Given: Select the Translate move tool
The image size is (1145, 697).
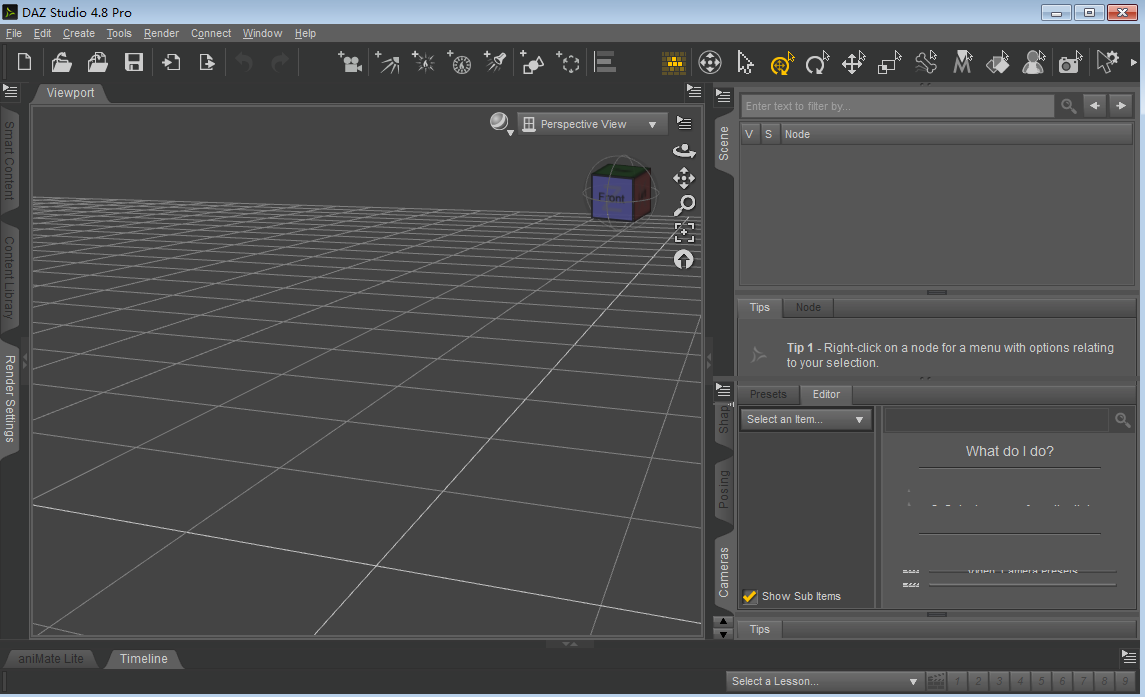Looking at the screenshot, I should pos(853,63).
